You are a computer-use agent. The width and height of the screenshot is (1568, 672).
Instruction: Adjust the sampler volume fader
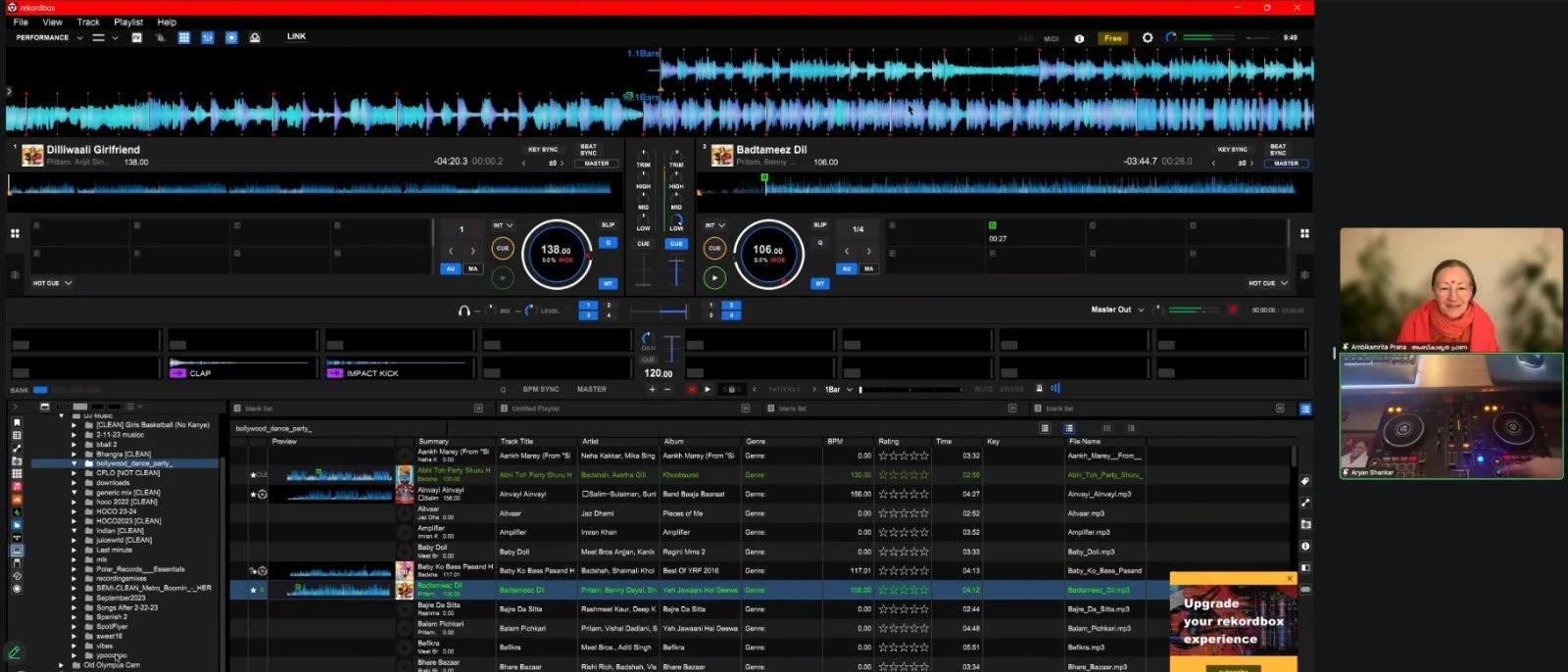[x=672, y=348]
